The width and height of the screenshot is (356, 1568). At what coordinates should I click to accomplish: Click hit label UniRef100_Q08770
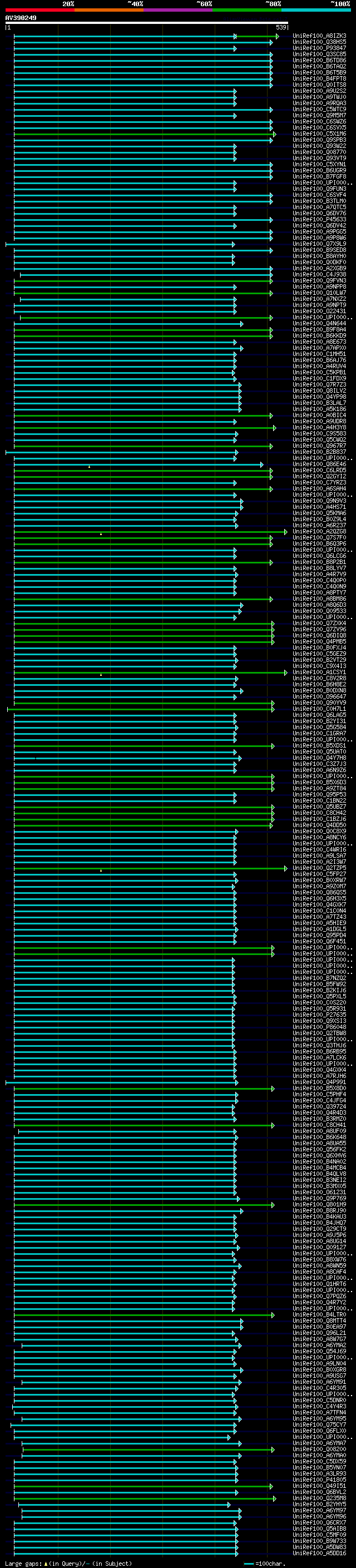tap(319, 152)
